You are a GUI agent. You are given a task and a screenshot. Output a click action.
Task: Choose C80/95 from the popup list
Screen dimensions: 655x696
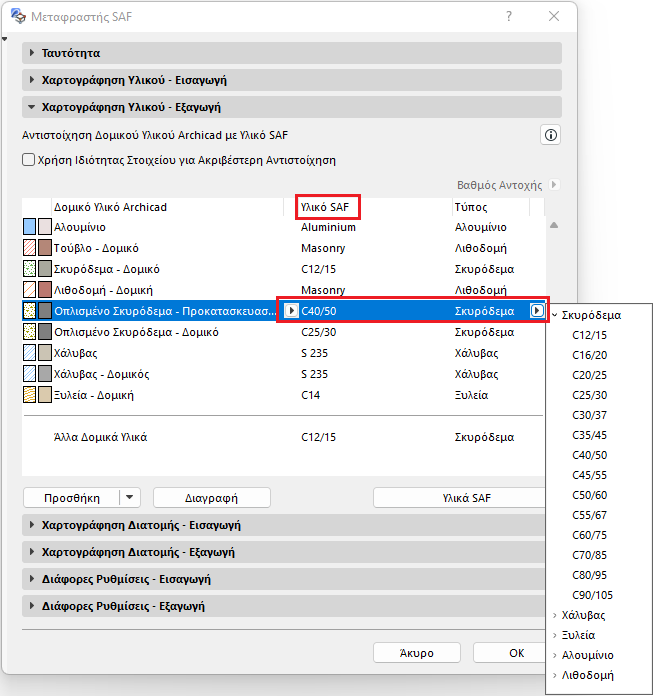tap(589, 575)
